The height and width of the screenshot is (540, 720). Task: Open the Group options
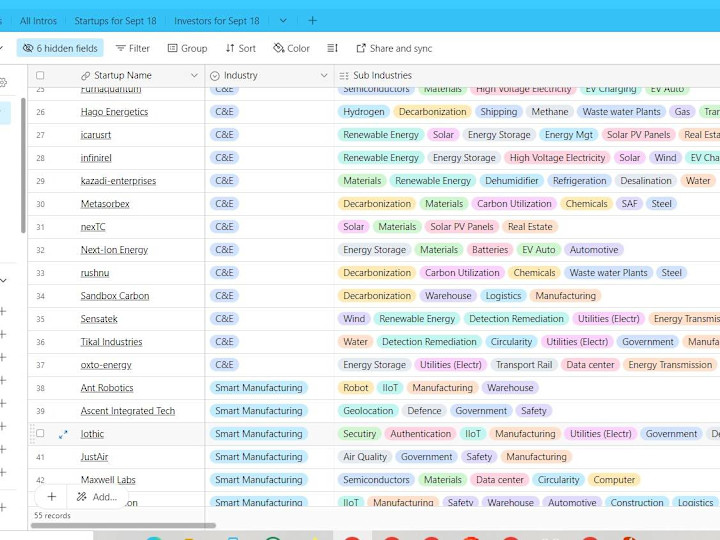point(187,48)
